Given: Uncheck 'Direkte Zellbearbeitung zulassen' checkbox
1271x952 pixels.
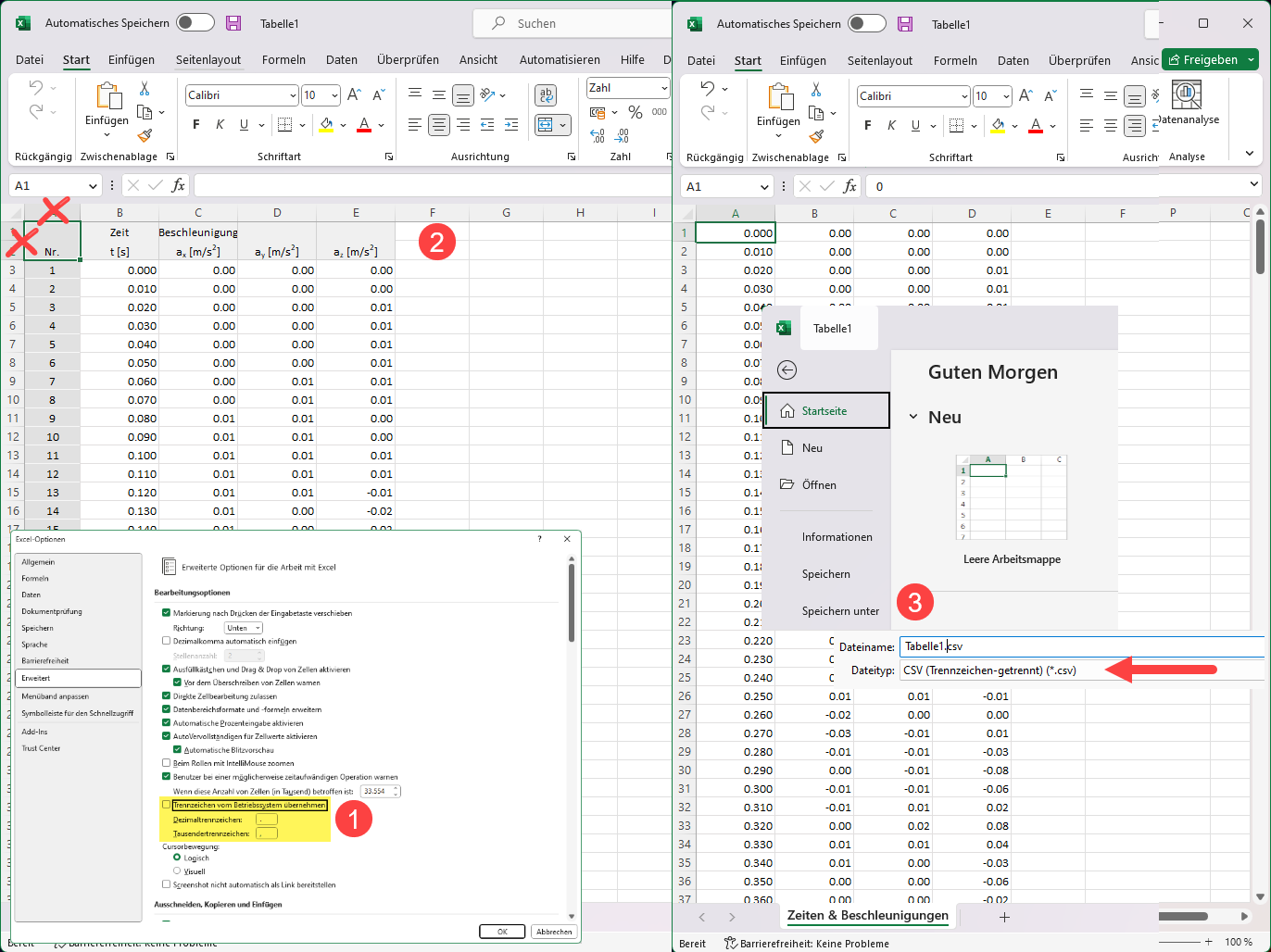Looking at the screenshot, I should pos(167,696).
